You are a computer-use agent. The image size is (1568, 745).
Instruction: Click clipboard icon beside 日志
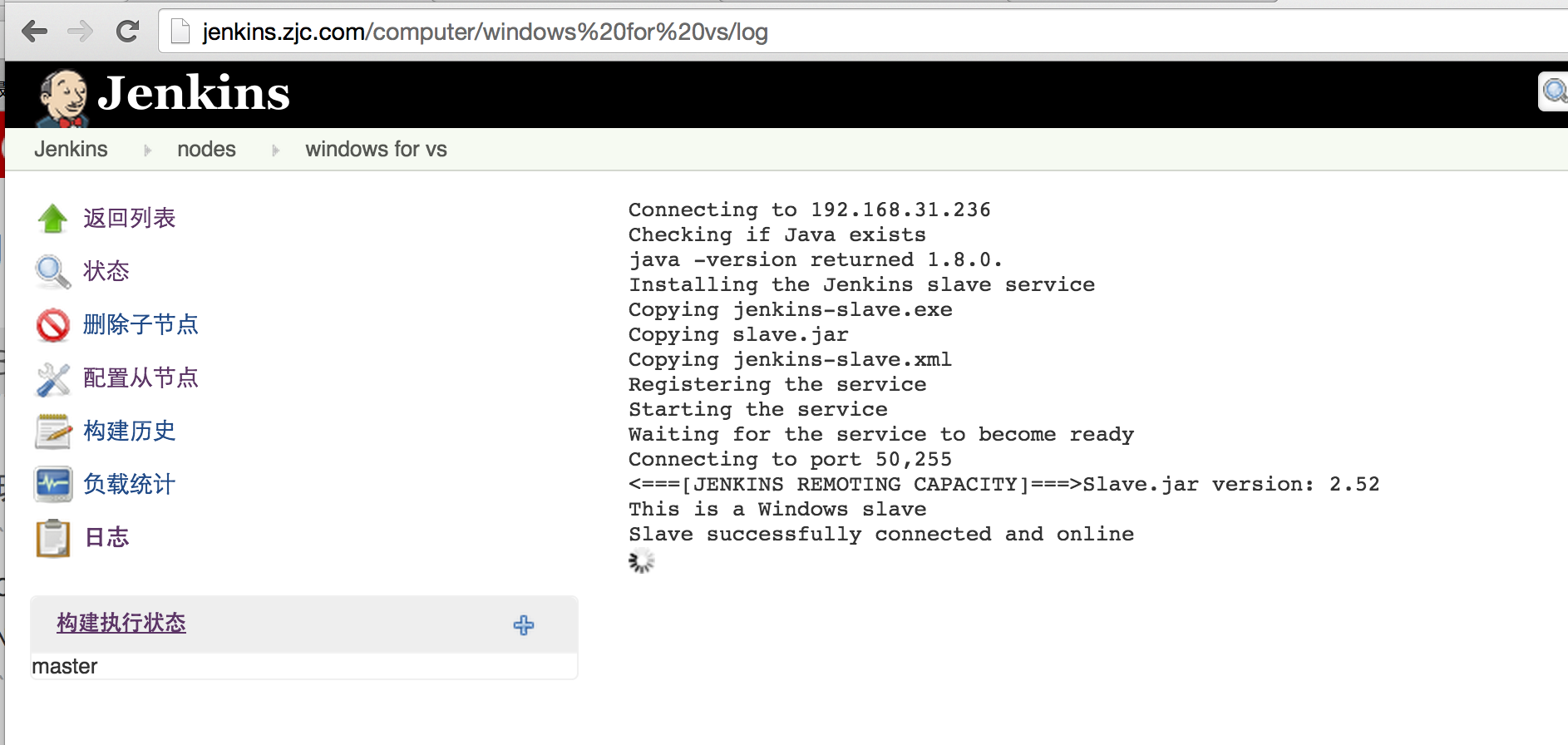(x=52, y=538)
